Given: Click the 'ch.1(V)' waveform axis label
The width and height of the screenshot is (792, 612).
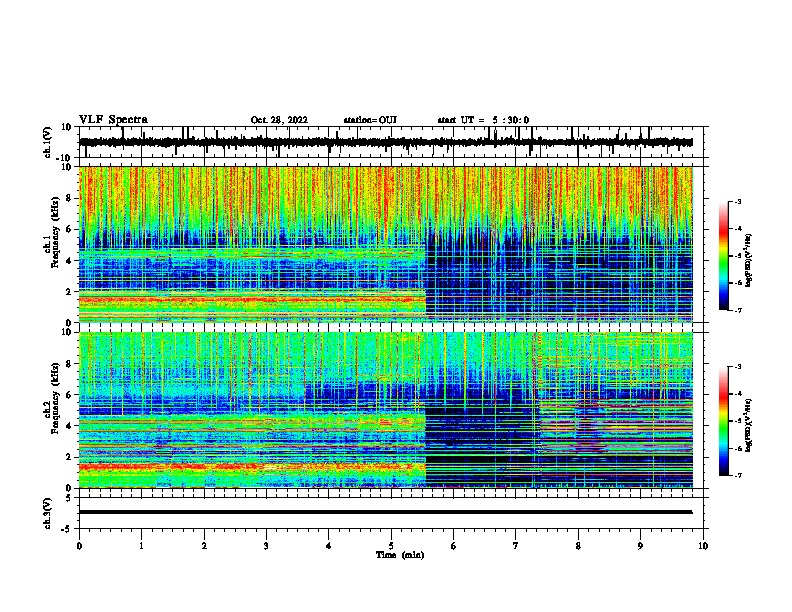Looking at the screenshot, I should (x=47, y=142).
